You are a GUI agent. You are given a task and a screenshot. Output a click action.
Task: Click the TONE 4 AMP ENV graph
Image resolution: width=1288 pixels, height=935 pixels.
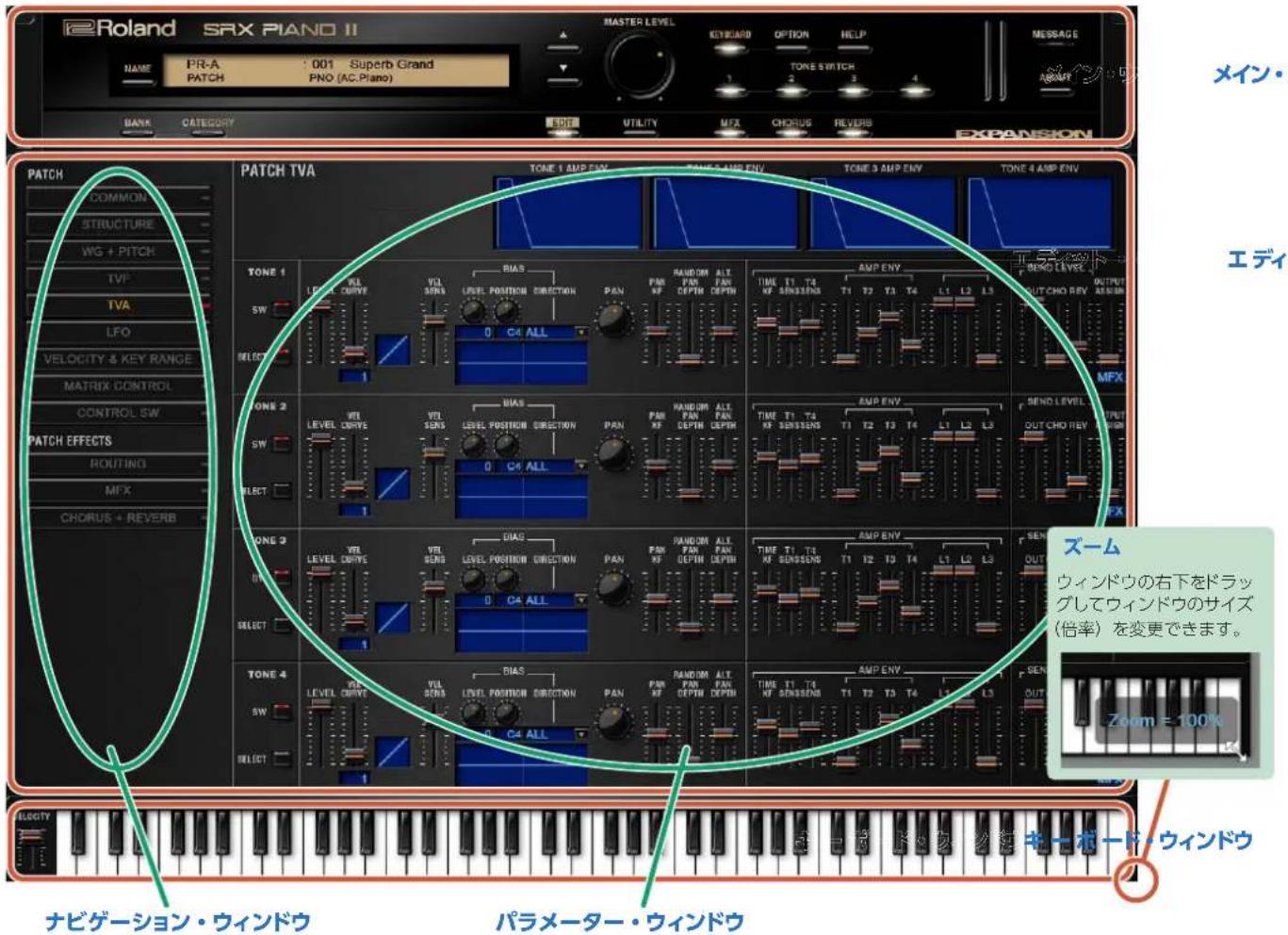[1040, 212]
